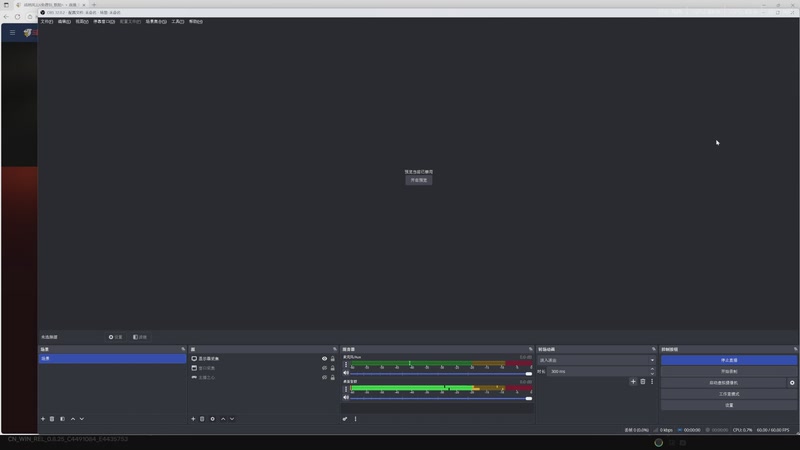
Task: Hide the display capture source
Action: pos(324,359)
